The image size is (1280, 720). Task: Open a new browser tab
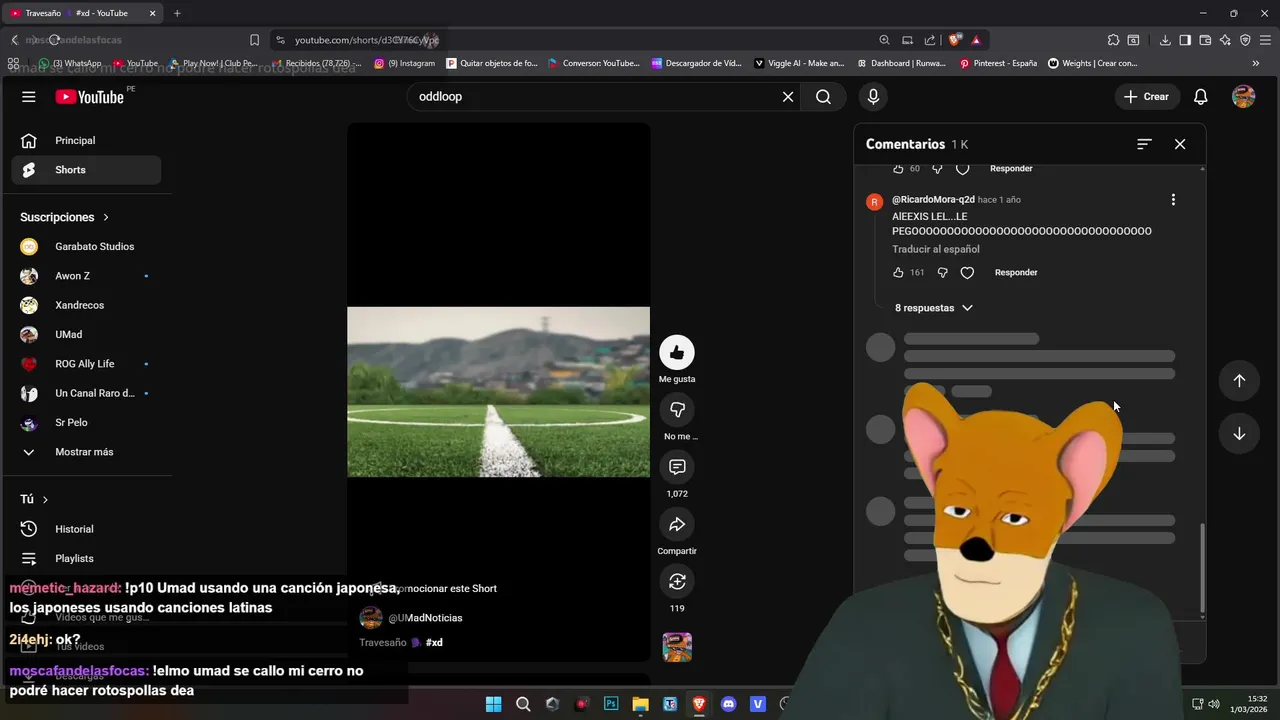pos(177,13)
